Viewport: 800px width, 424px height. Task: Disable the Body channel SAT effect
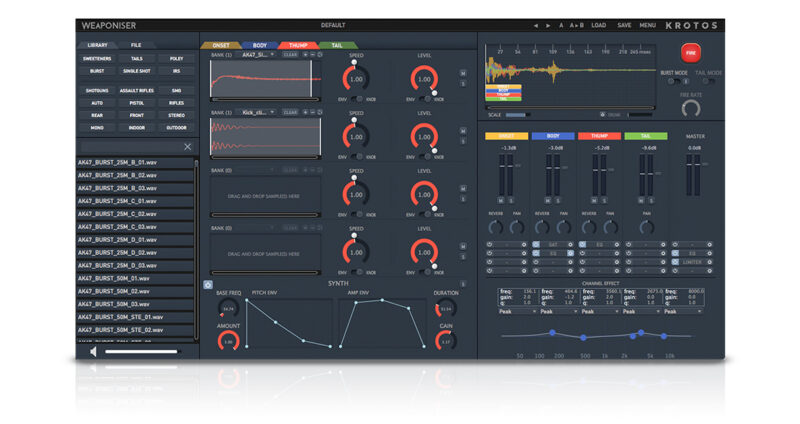pyautogui.click(x=538, y=244)
